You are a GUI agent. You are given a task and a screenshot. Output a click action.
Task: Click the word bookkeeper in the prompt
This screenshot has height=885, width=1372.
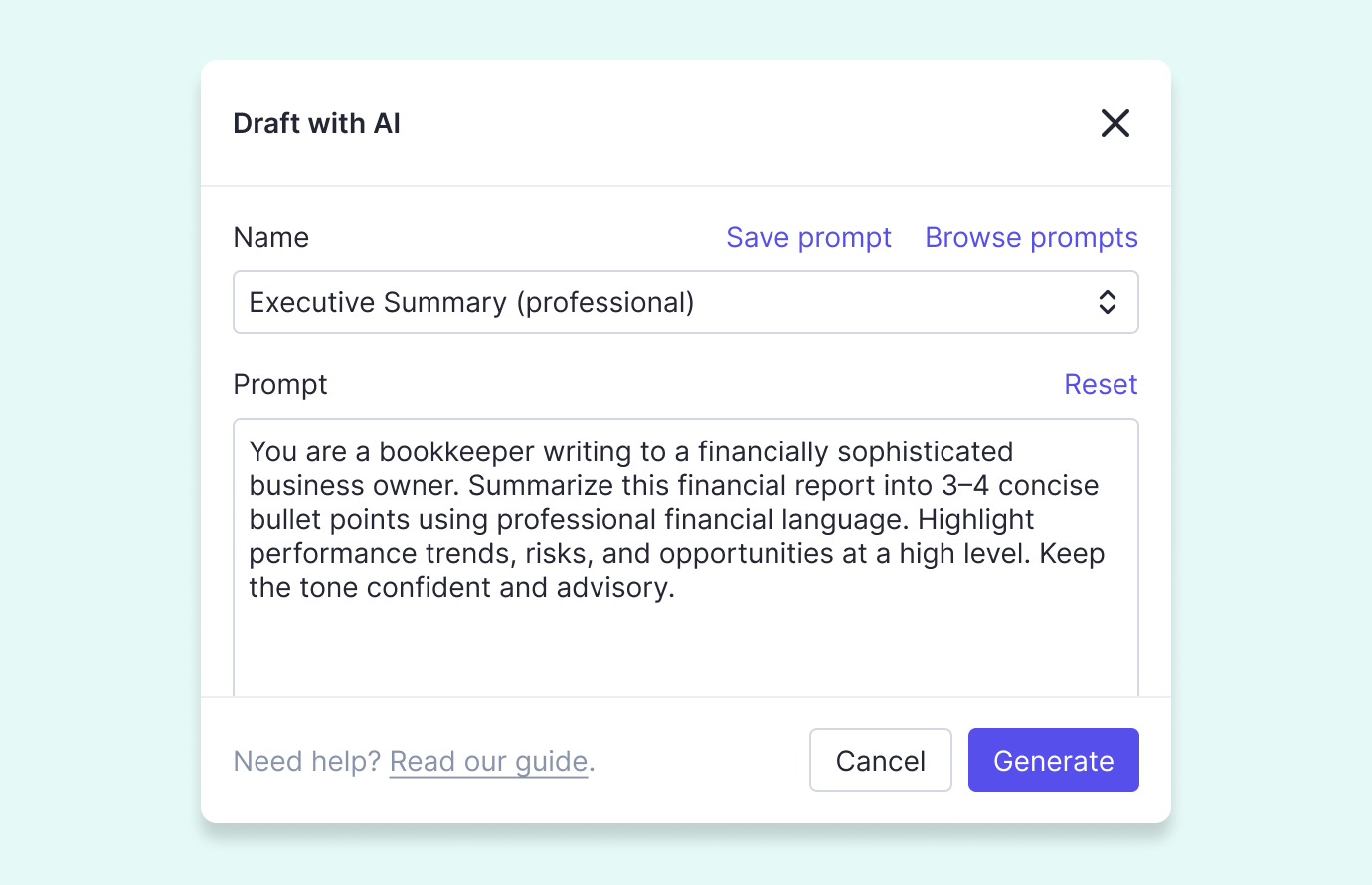[456, 452]
